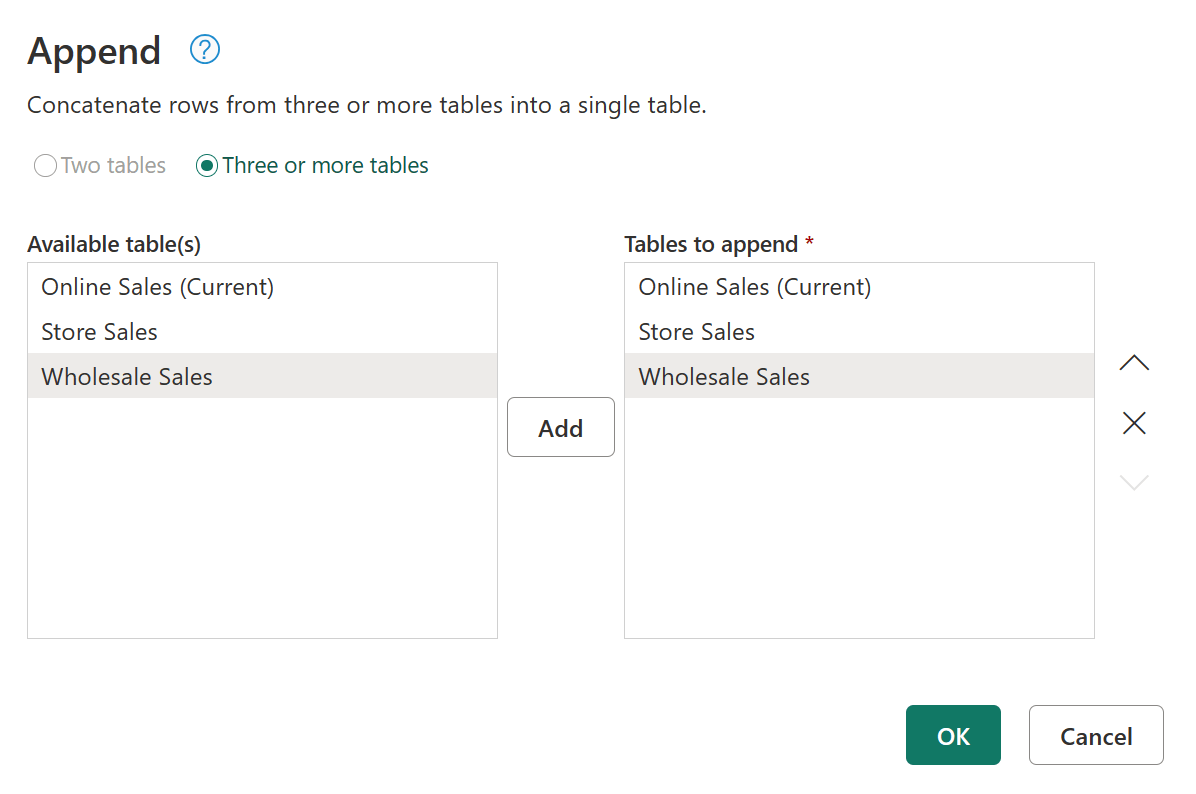Click the Append dialog title

click(x=94, y=51)
